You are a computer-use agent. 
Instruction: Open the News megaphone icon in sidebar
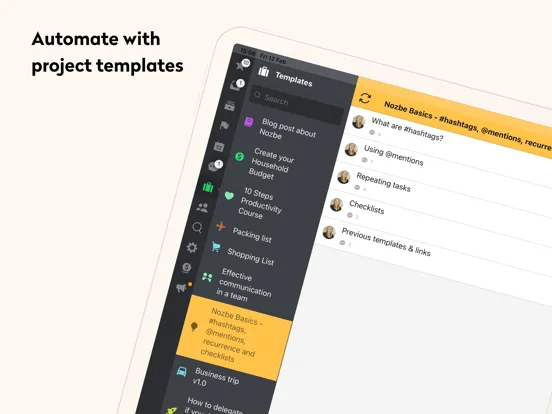pos(182,287)
